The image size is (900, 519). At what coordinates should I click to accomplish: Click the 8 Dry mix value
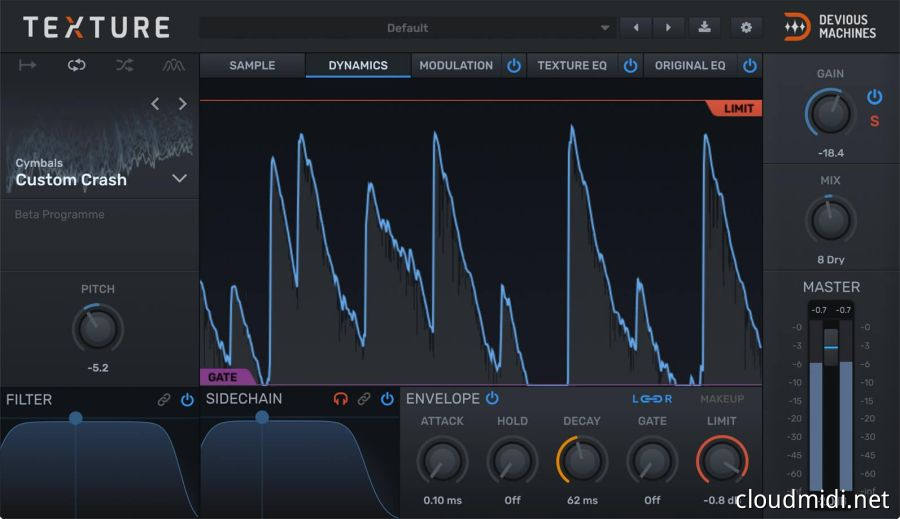(x=831, y=260)
